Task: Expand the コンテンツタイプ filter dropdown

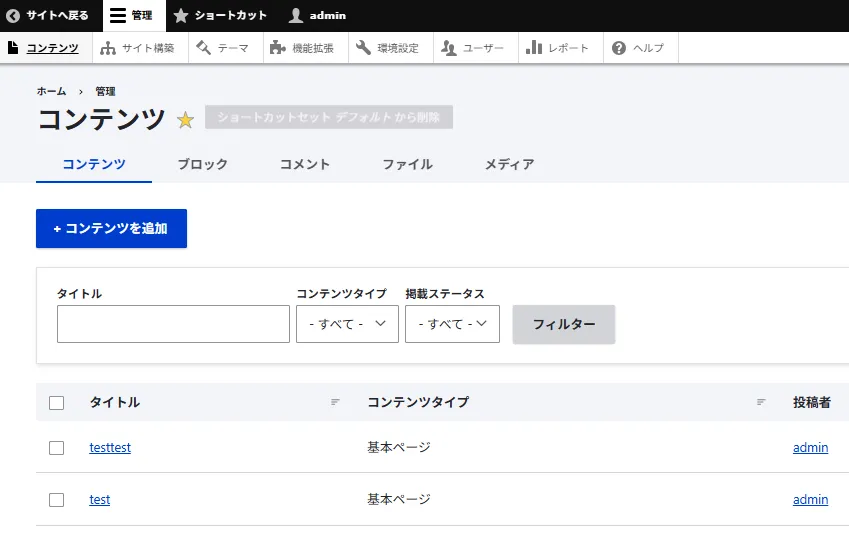Action: point(347,324)
